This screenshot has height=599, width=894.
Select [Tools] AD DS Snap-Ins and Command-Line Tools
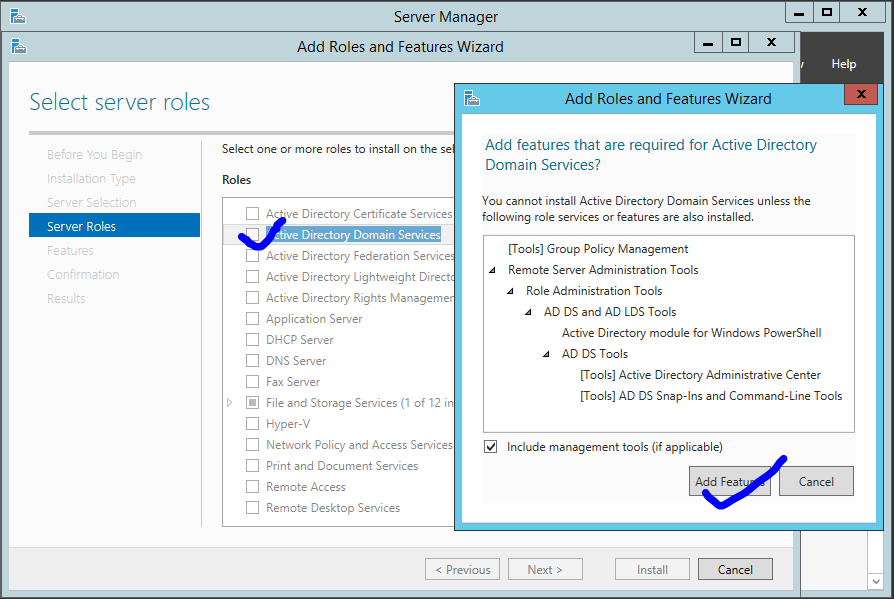[x=711, y=396]
